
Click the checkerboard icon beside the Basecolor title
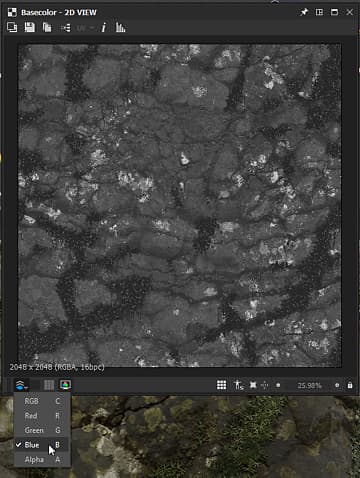[12, 12]
